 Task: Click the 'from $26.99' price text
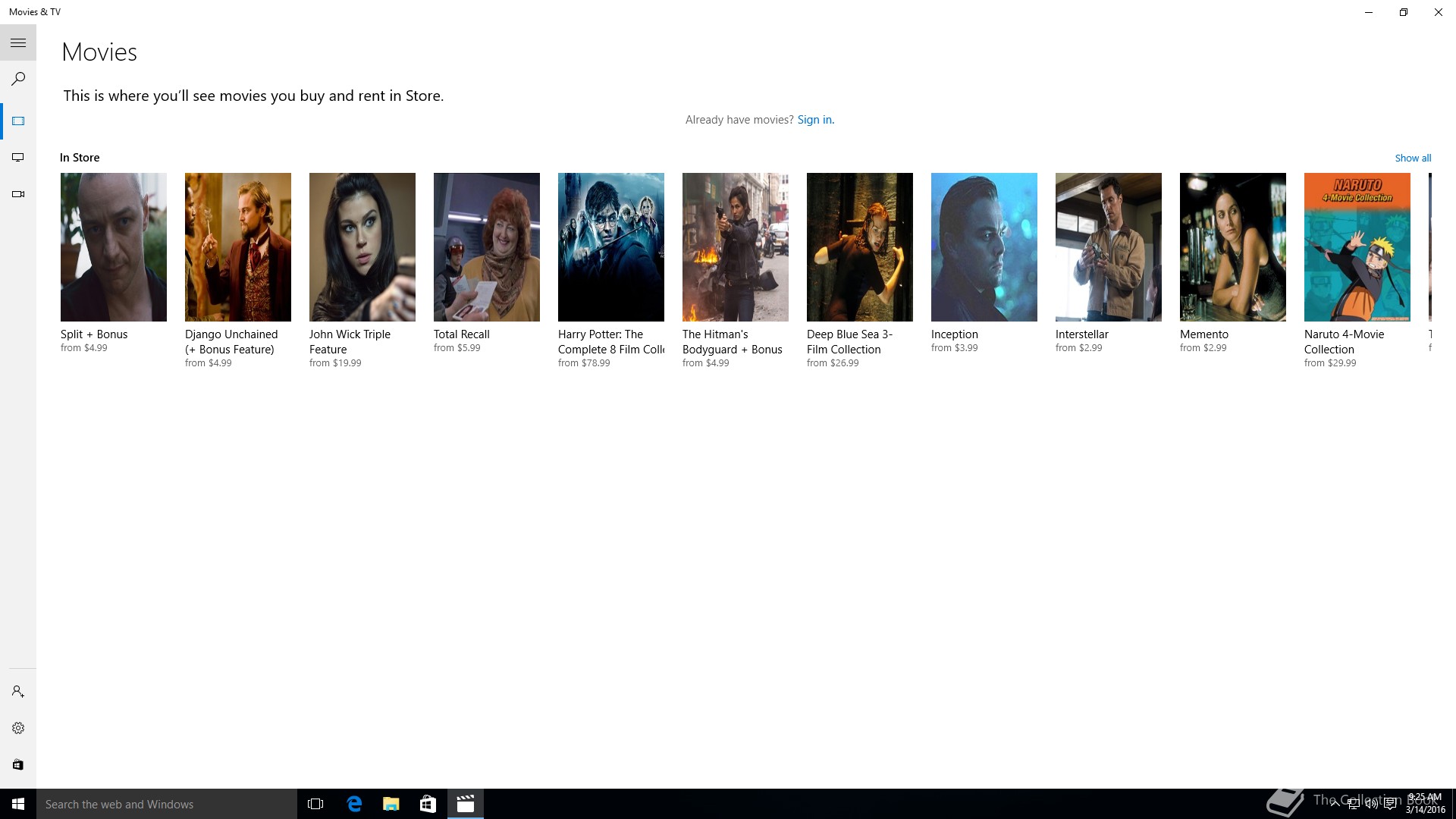(833, 363)
